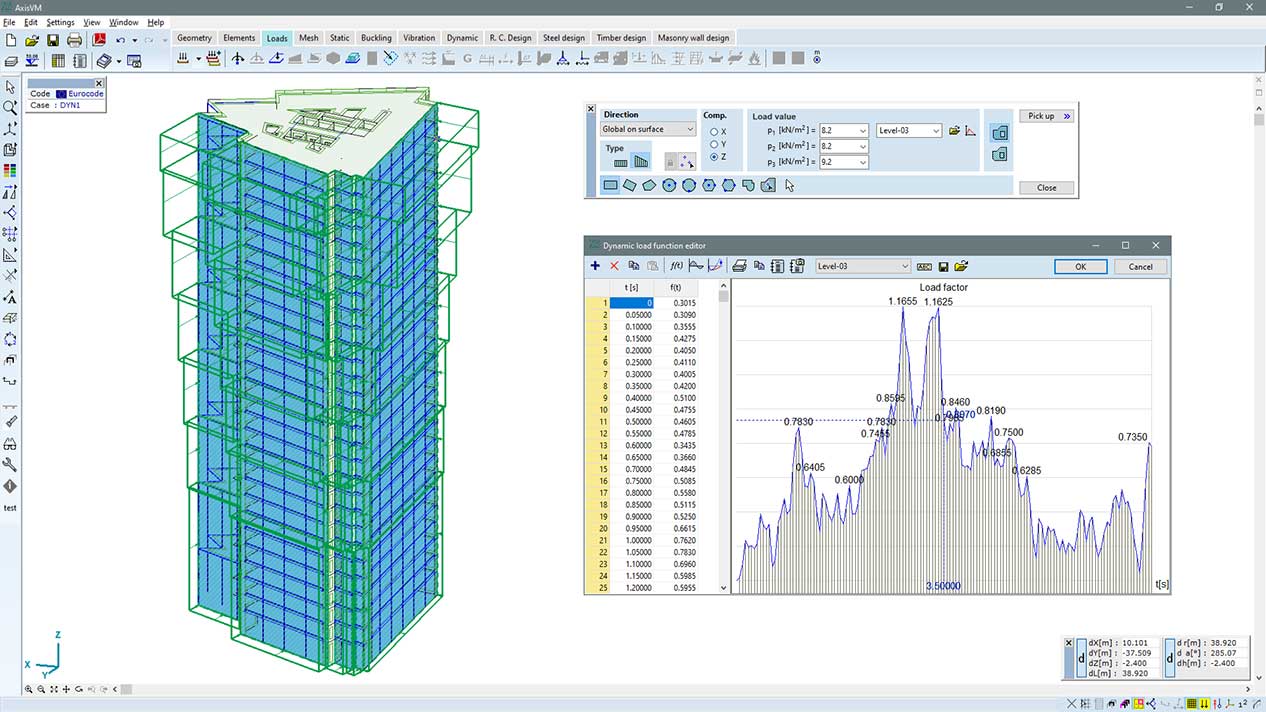Select Y component radio button
This screenshot has height=712, width=1266.
[x=714, y=144]
